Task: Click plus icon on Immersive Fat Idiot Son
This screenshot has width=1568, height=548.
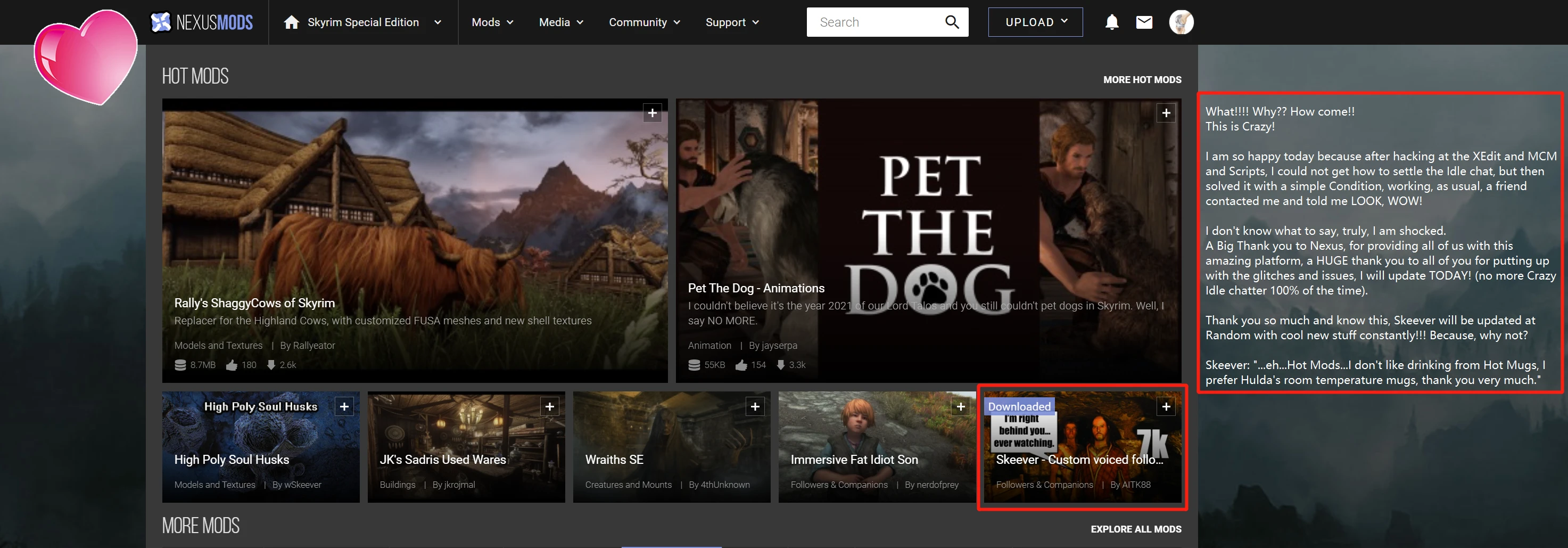Action: pyautogui.click(x=961, y=407)
